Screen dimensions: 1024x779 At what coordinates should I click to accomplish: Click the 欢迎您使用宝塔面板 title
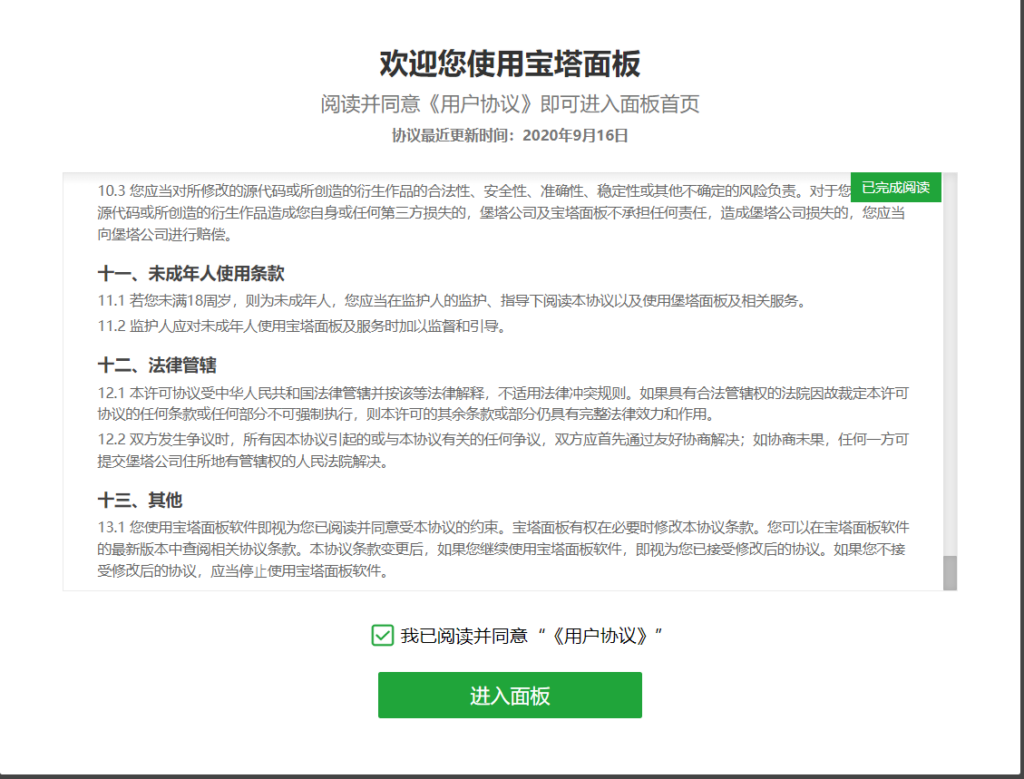[x=509, y=64]
